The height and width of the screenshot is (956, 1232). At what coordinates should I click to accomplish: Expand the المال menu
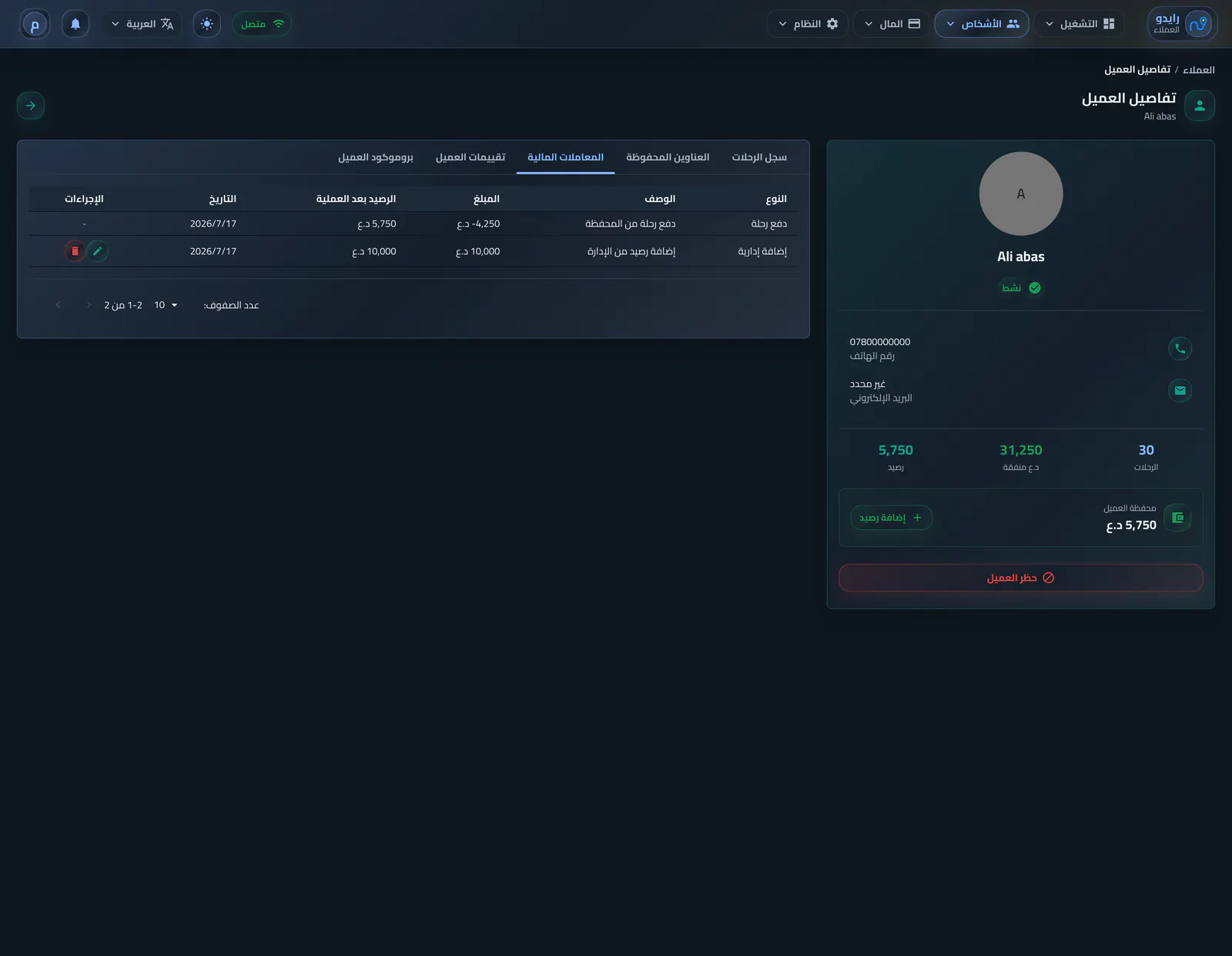pyautogui.click(x=892, y=24)
